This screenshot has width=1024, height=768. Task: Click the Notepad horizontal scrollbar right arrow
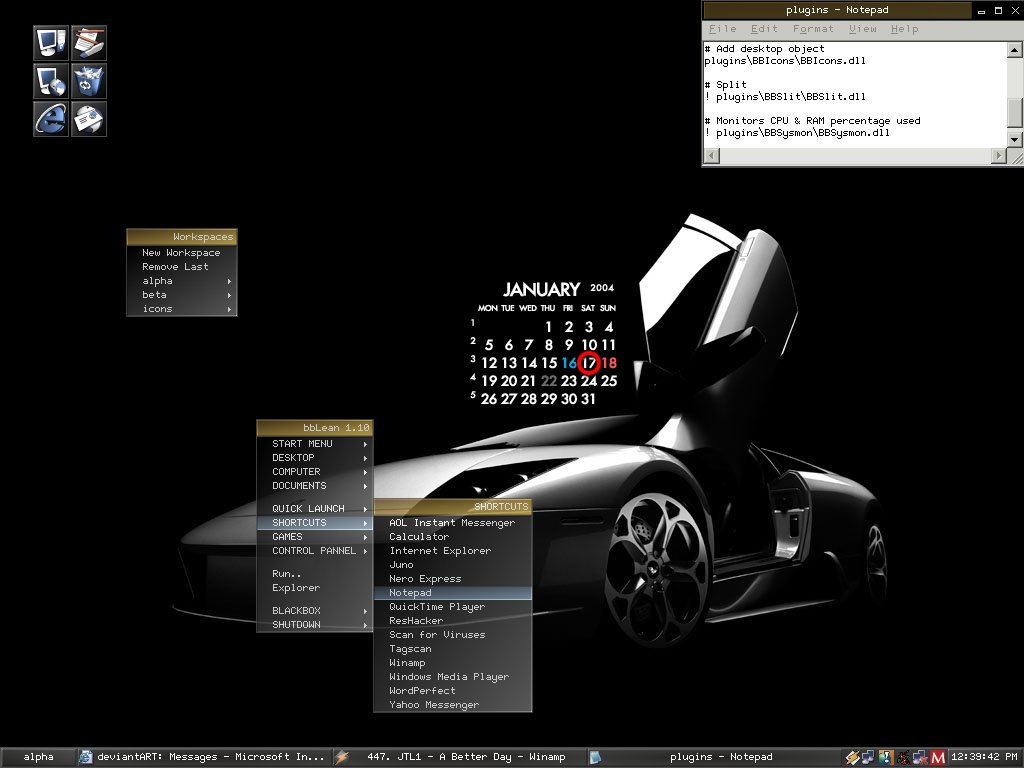(999, 155)
